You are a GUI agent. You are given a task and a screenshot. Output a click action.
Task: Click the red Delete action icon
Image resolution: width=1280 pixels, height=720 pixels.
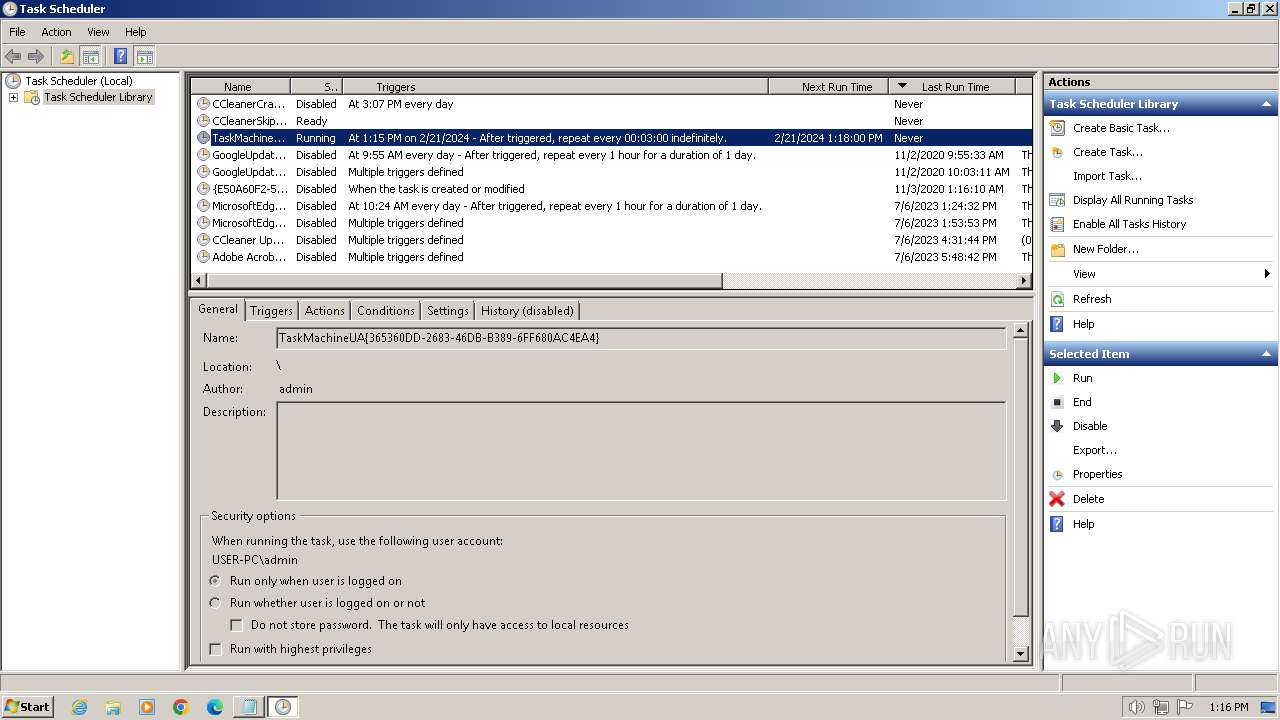pos(1057,499)
